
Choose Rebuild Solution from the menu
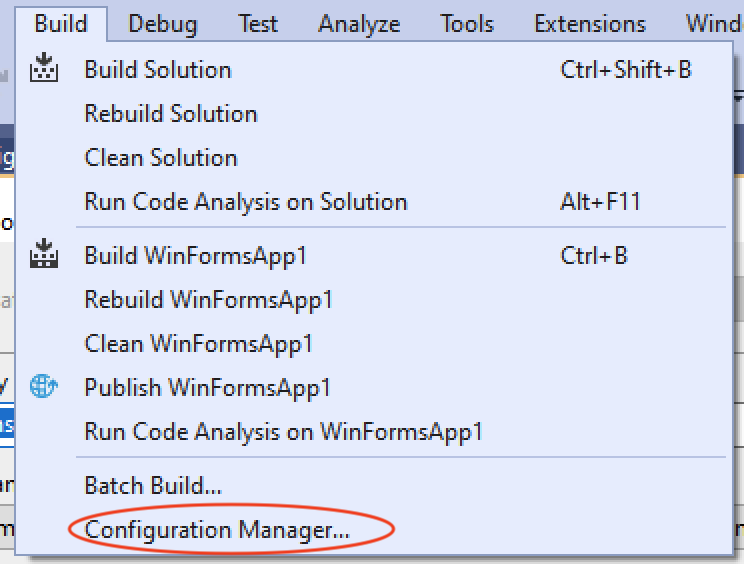pos(171,113)
